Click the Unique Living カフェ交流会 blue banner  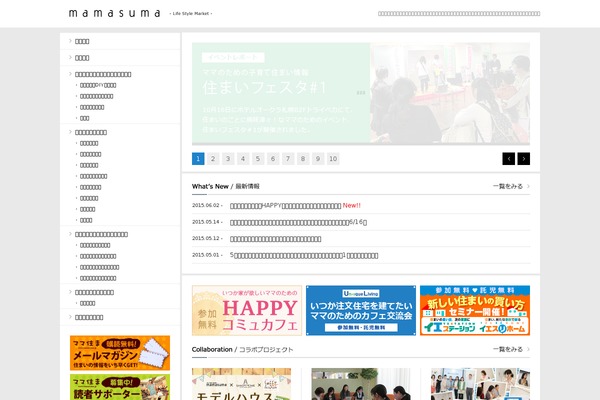pyautogui.click(x=361, y=310)
